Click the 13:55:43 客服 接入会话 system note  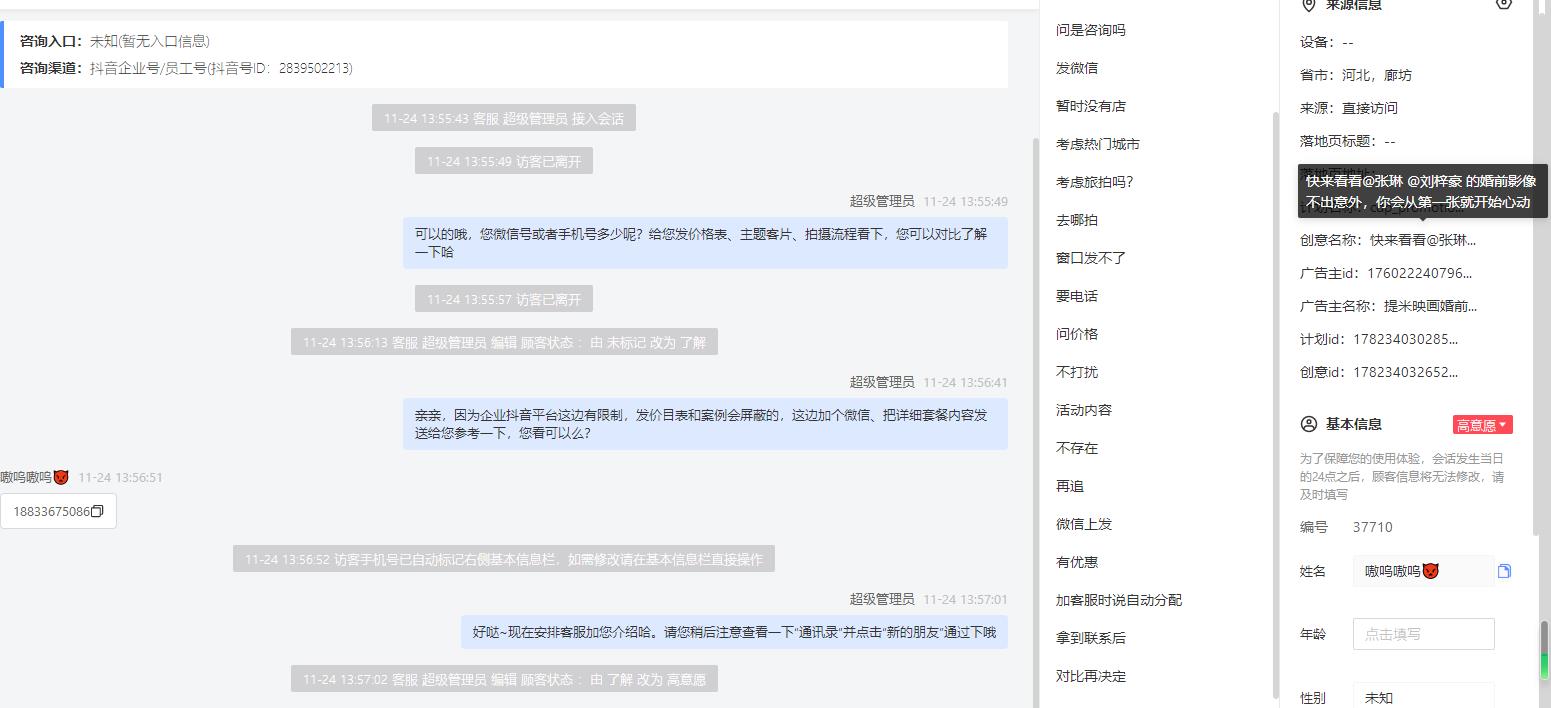coord(504,118)
